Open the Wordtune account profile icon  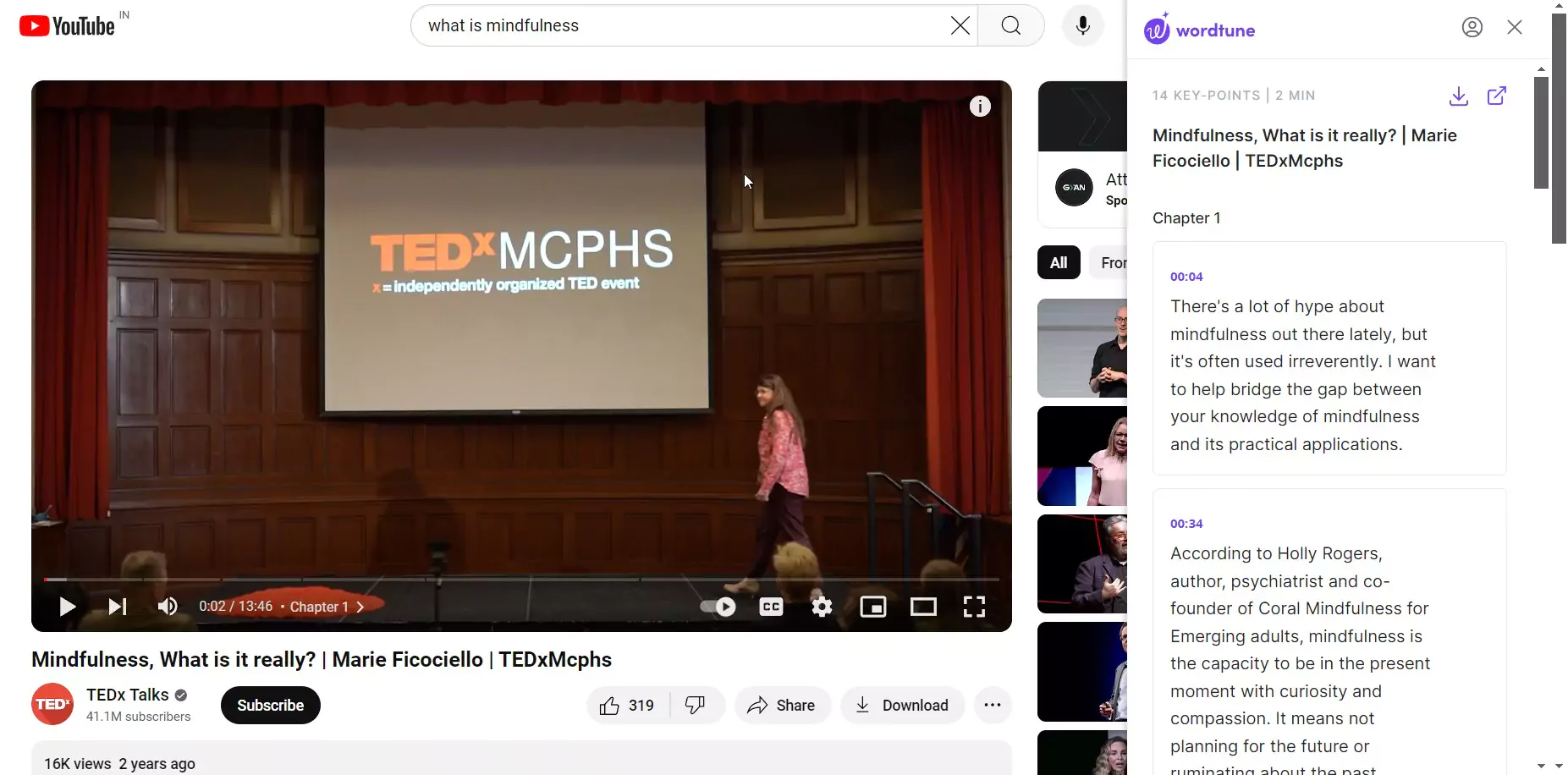(x=1472, y=28)
